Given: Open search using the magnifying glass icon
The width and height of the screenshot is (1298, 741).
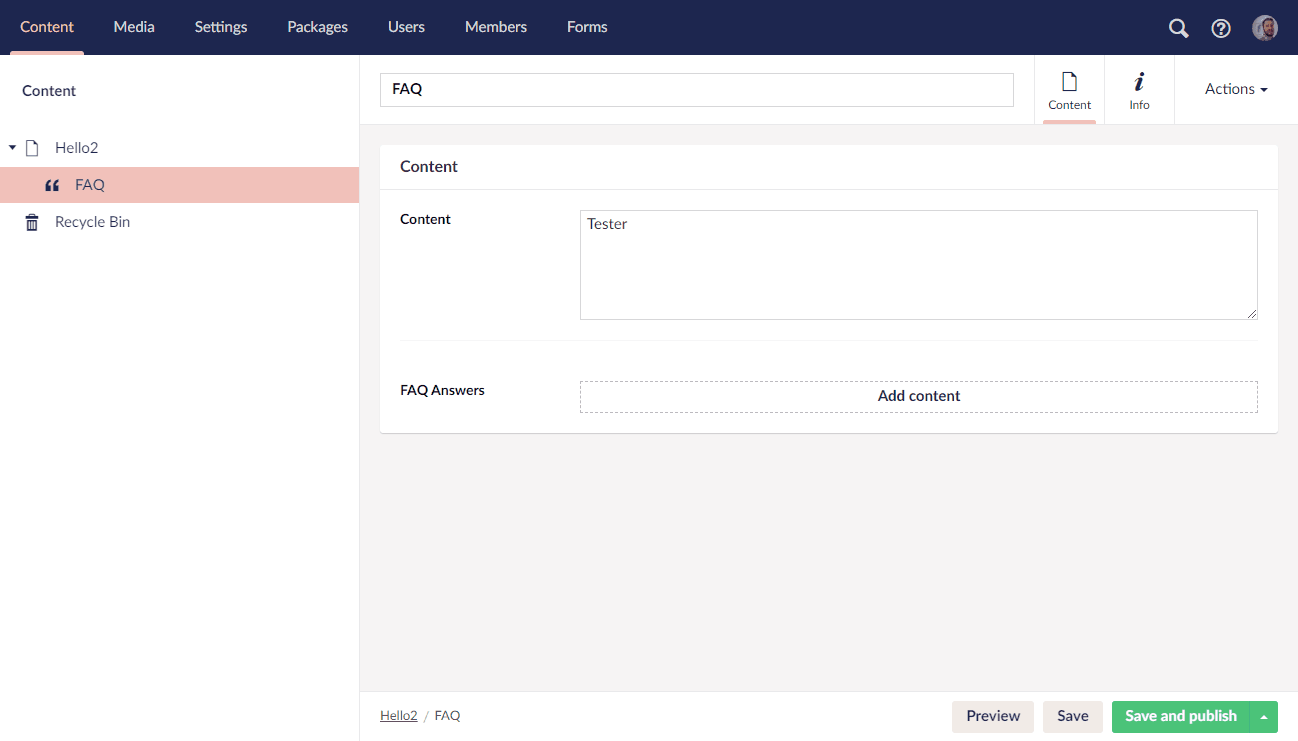Looking at the screenshot, I should coord(1178,28).
